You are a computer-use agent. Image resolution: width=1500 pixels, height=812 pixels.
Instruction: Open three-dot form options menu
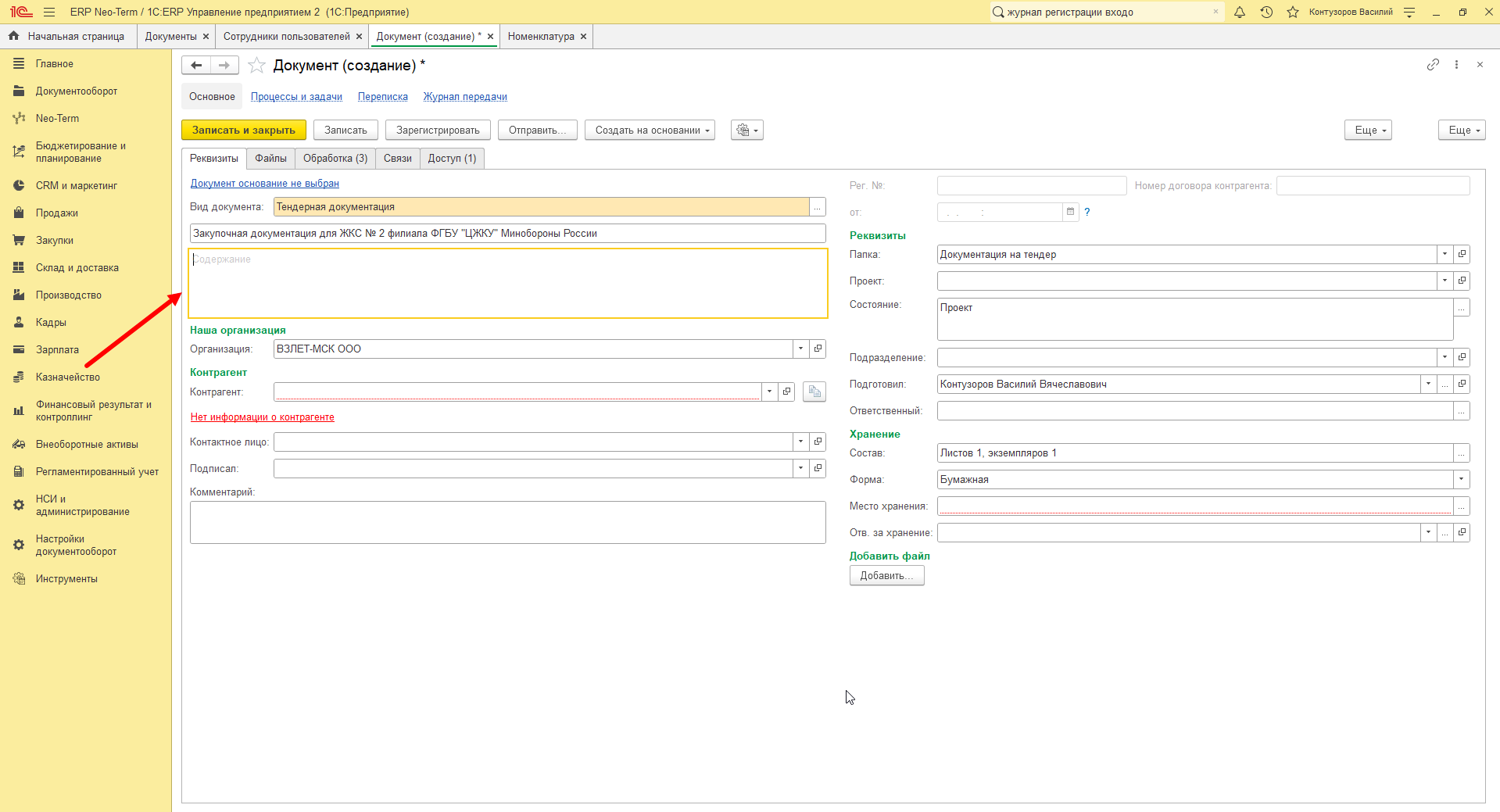[1456, 65]
